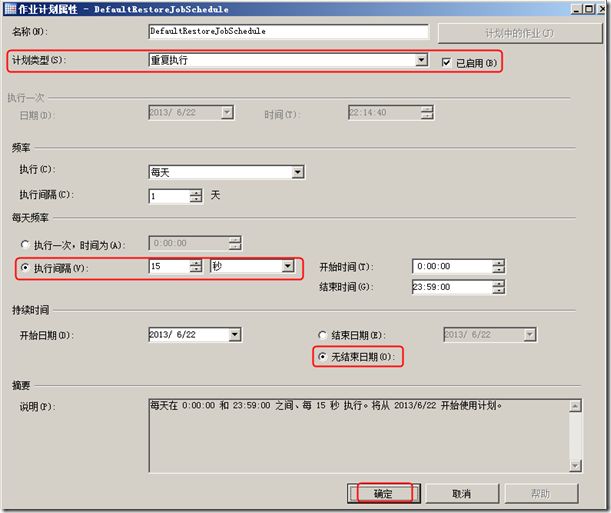Click the description down scroll arrow
The image size is (611, 513).
tap(575, 465)
